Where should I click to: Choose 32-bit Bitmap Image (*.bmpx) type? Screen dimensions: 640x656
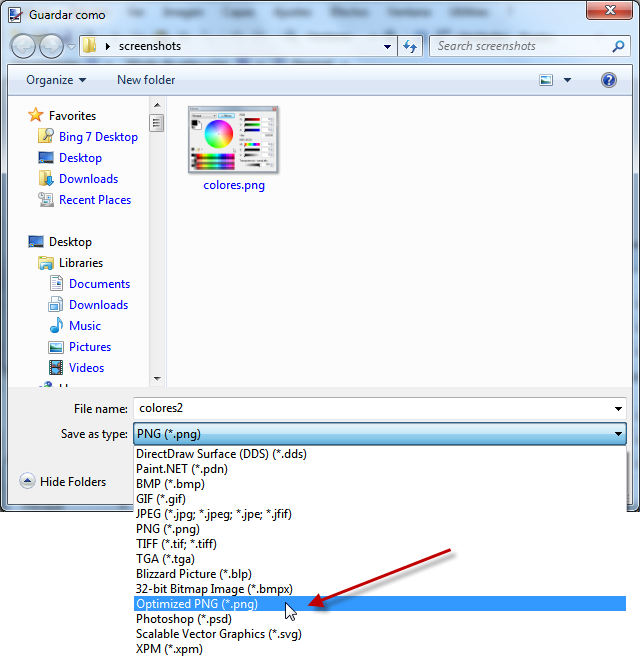pyautogui.click(x=380, y=589)
